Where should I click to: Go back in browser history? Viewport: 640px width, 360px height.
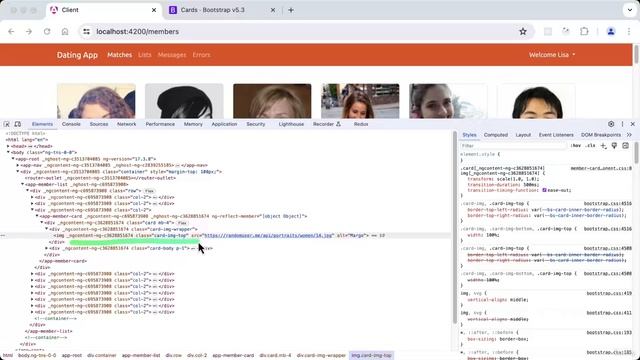[11, 31]
